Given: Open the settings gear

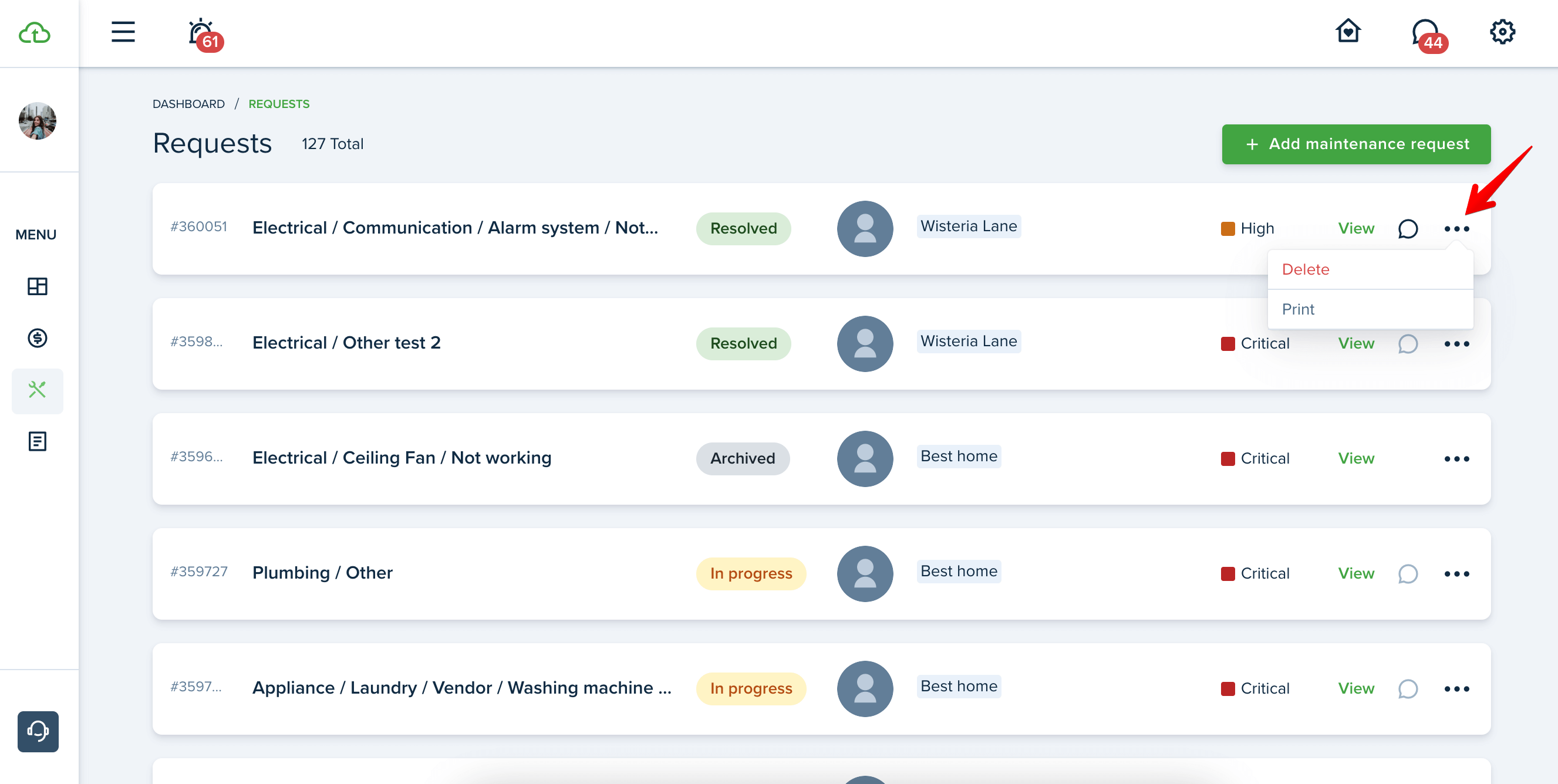Looking at the screenshot, I should tap(1502, 32).
